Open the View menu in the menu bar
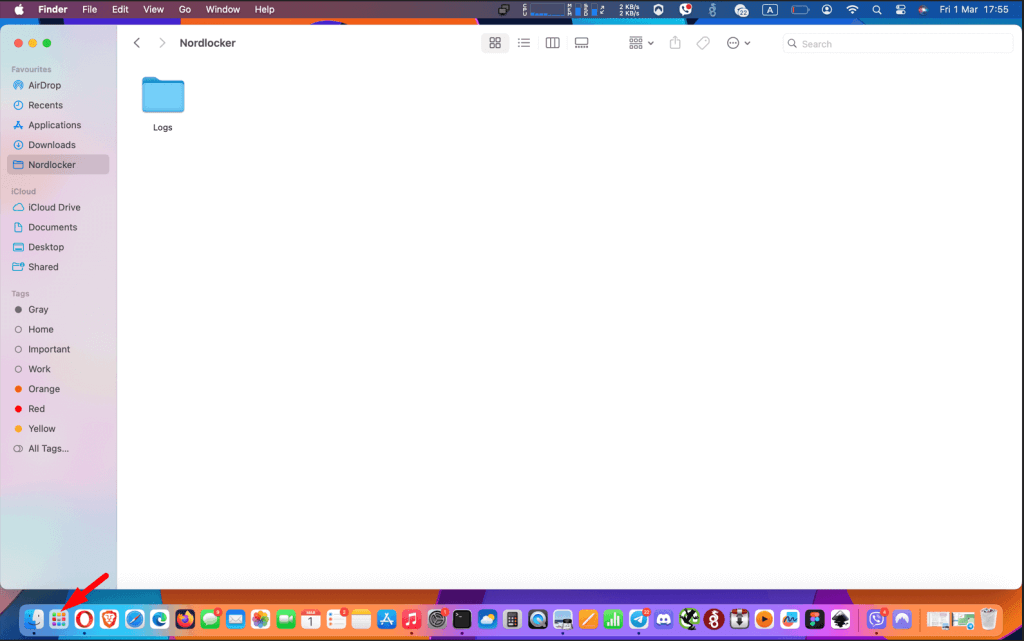This screenshot has height=641, width=1024. 152,9
